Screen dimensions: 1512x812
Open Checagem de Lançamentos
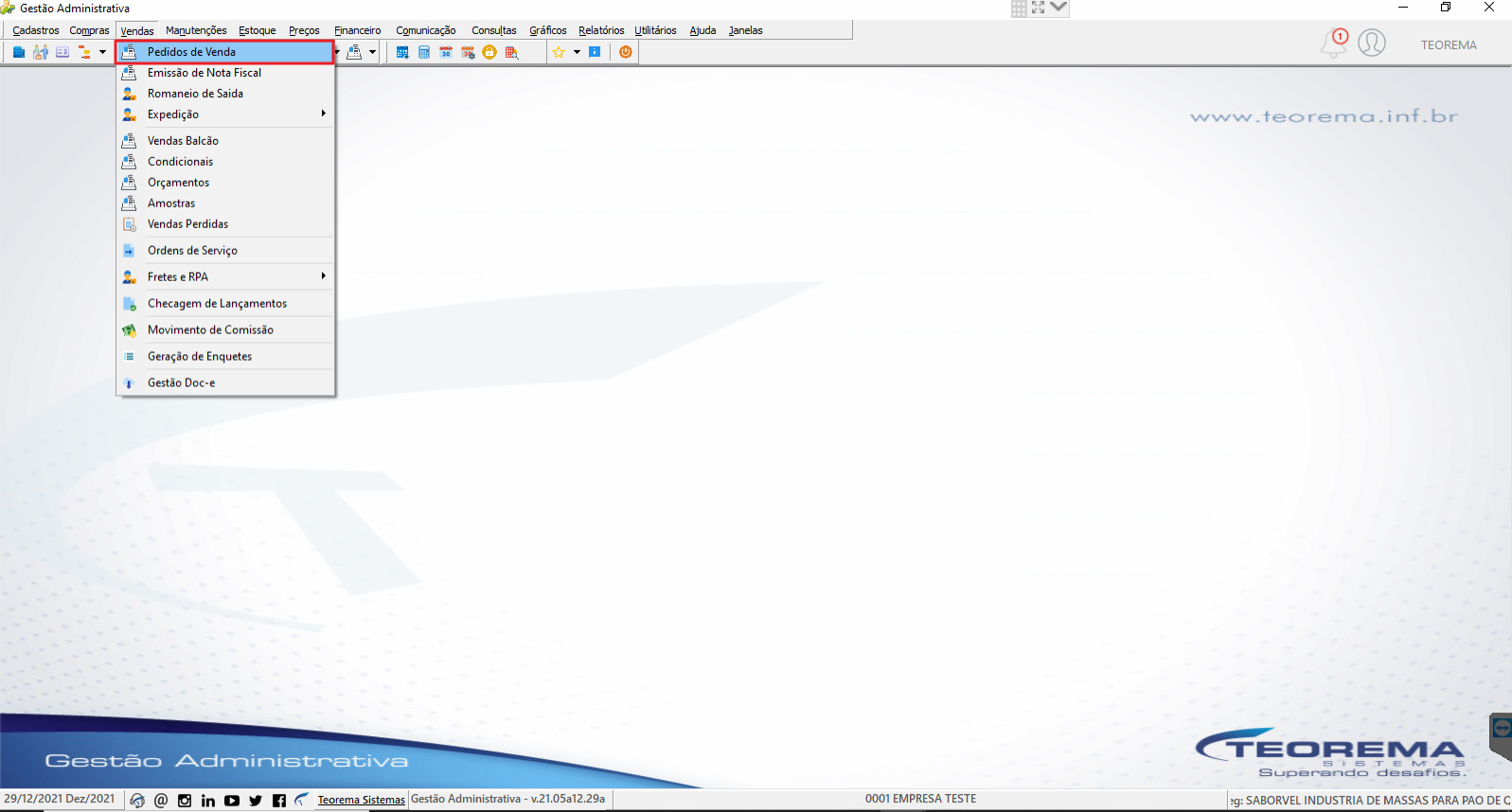tap(225, 304)
